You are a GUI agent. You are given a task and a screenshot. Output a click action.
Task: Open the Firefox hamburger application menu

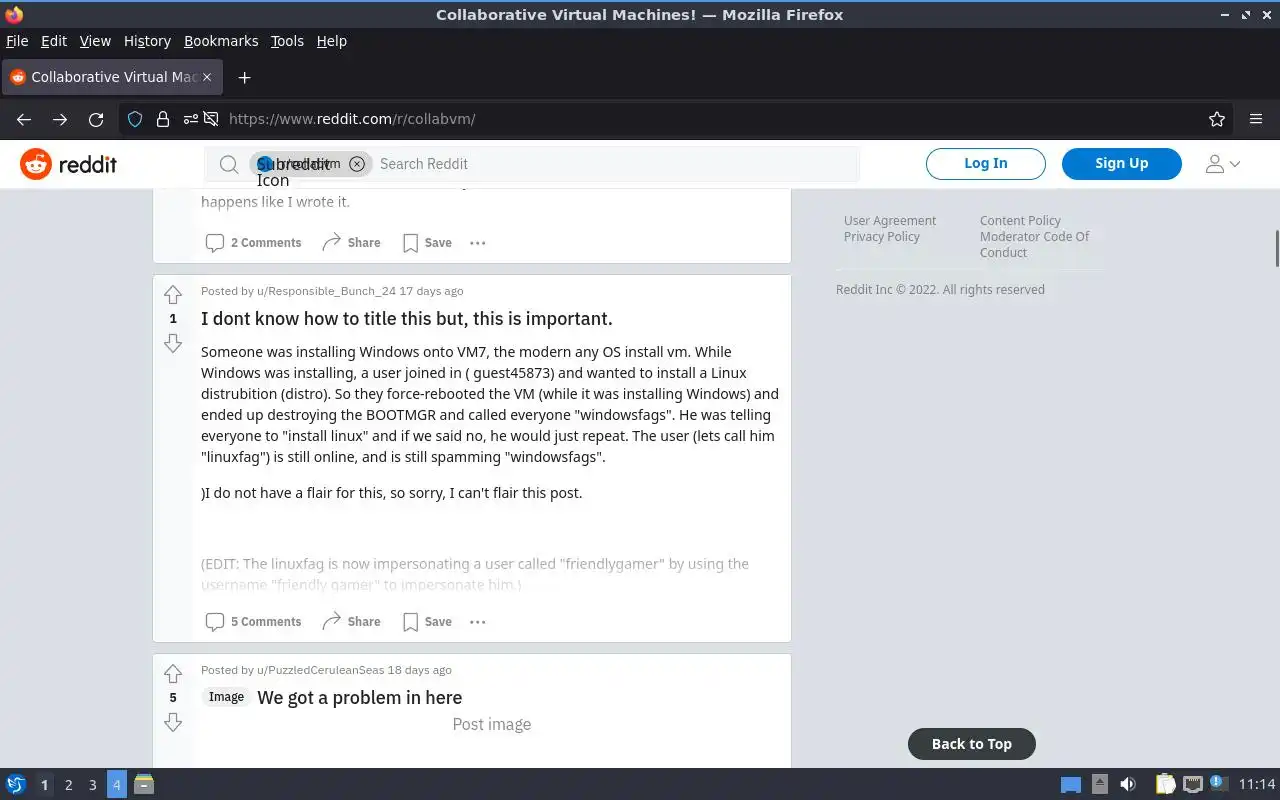point(1256,119)
